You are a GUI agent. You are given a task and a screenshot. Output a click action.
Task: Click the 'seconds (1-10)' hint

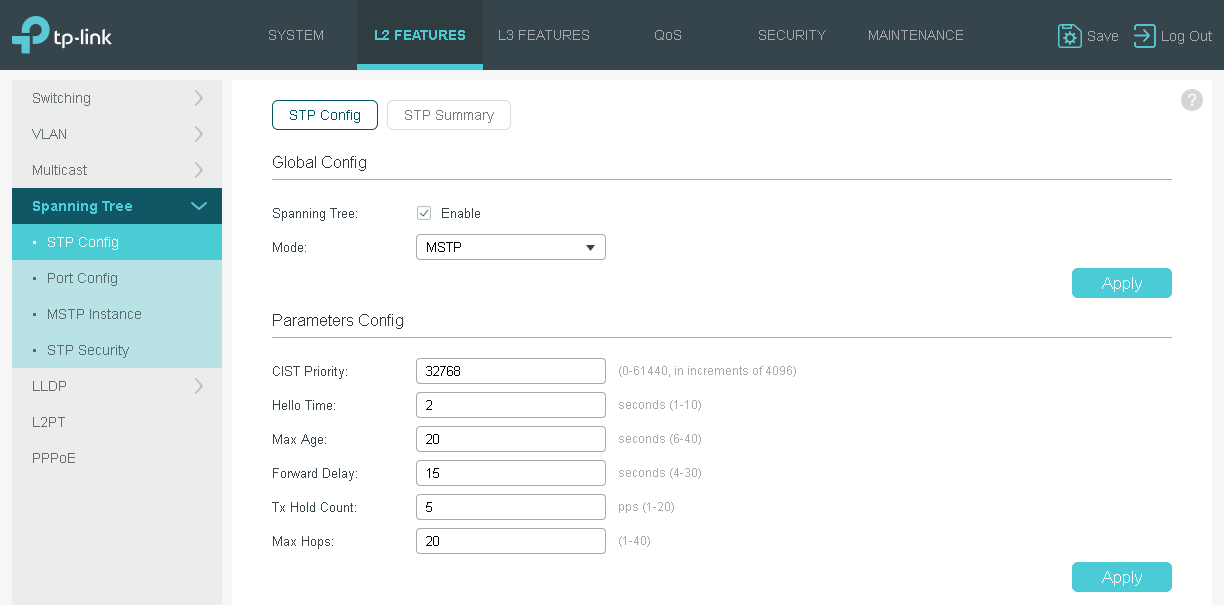click(x=660, y=405)
